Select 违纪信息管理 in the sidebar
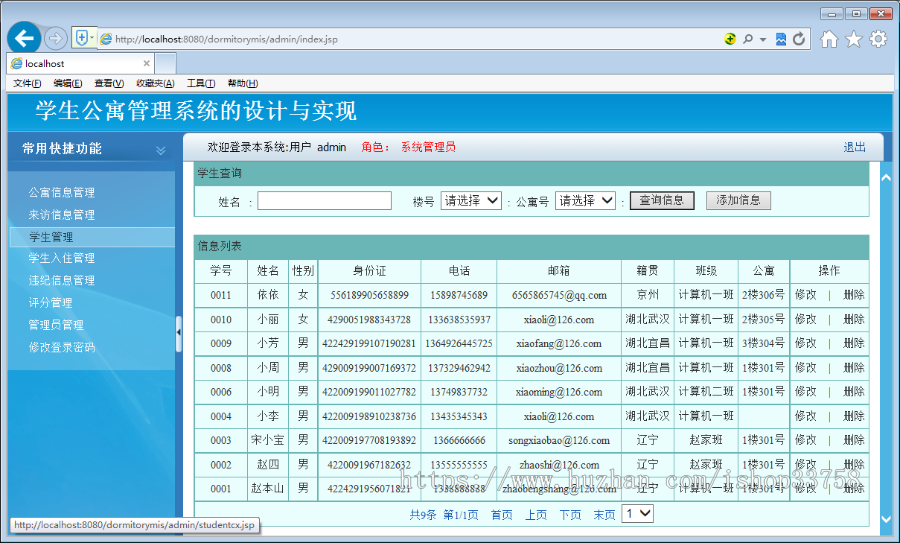Screen dimensions: 900x543 coord(61,281)
